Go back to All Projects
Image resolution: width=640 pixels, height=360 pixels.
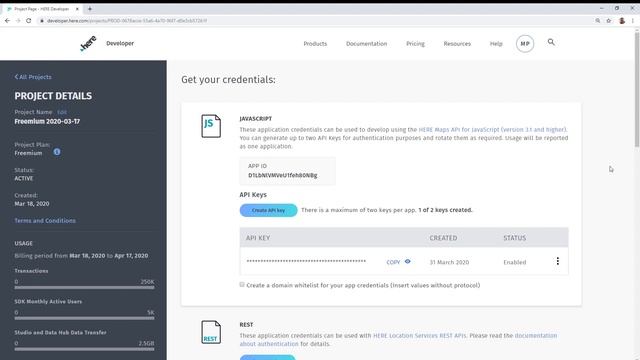(33, 77)
